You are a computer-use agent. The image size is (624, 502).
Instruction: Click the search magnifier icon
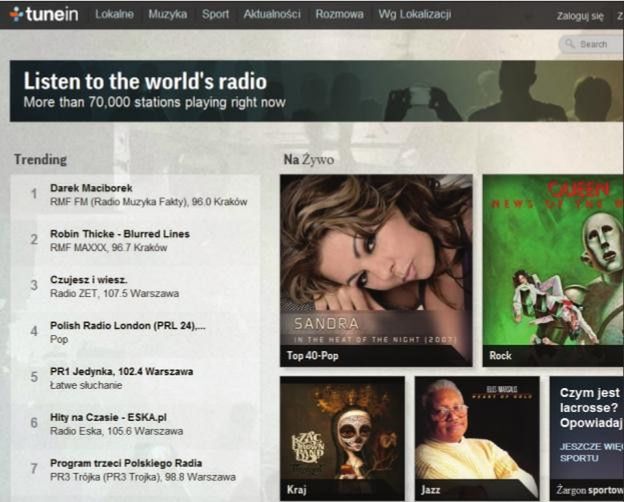tap(570, 43)
